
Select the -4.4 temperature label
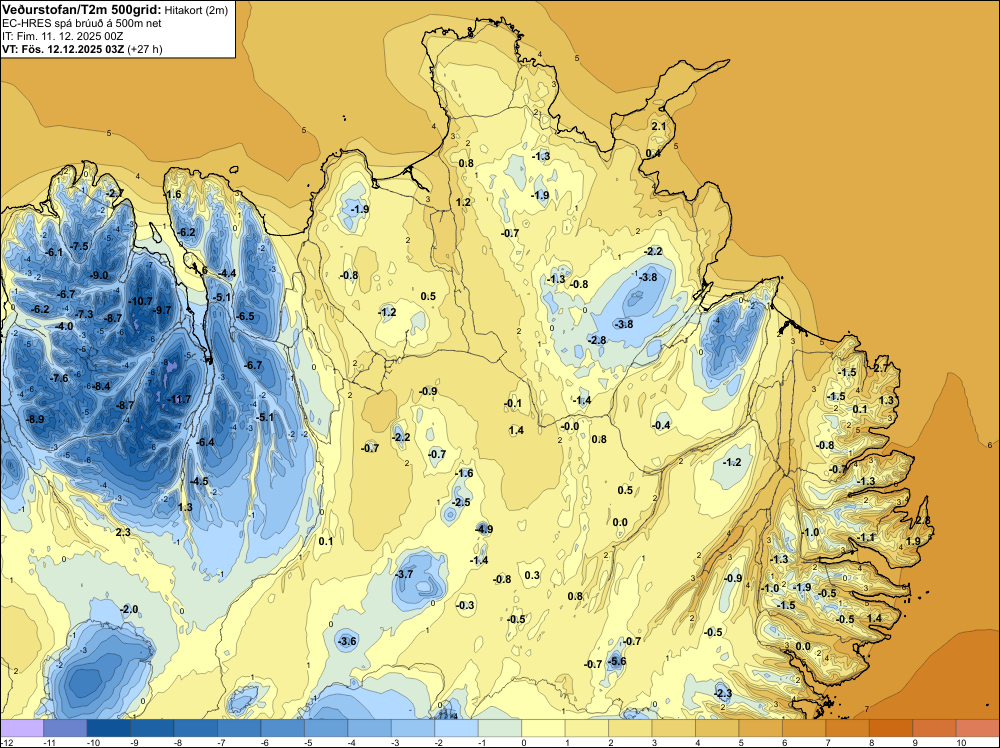point(227,274)
